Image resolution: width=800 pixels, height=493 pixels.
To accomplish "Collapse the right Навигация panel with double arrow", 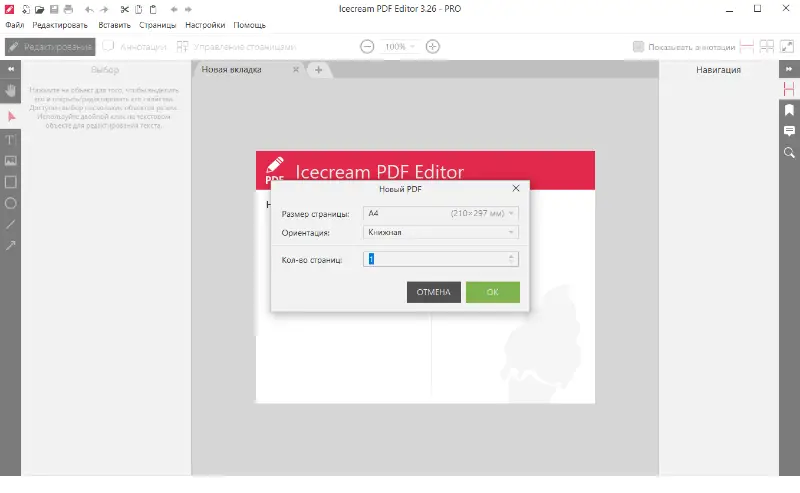I will tap(789, 69).
